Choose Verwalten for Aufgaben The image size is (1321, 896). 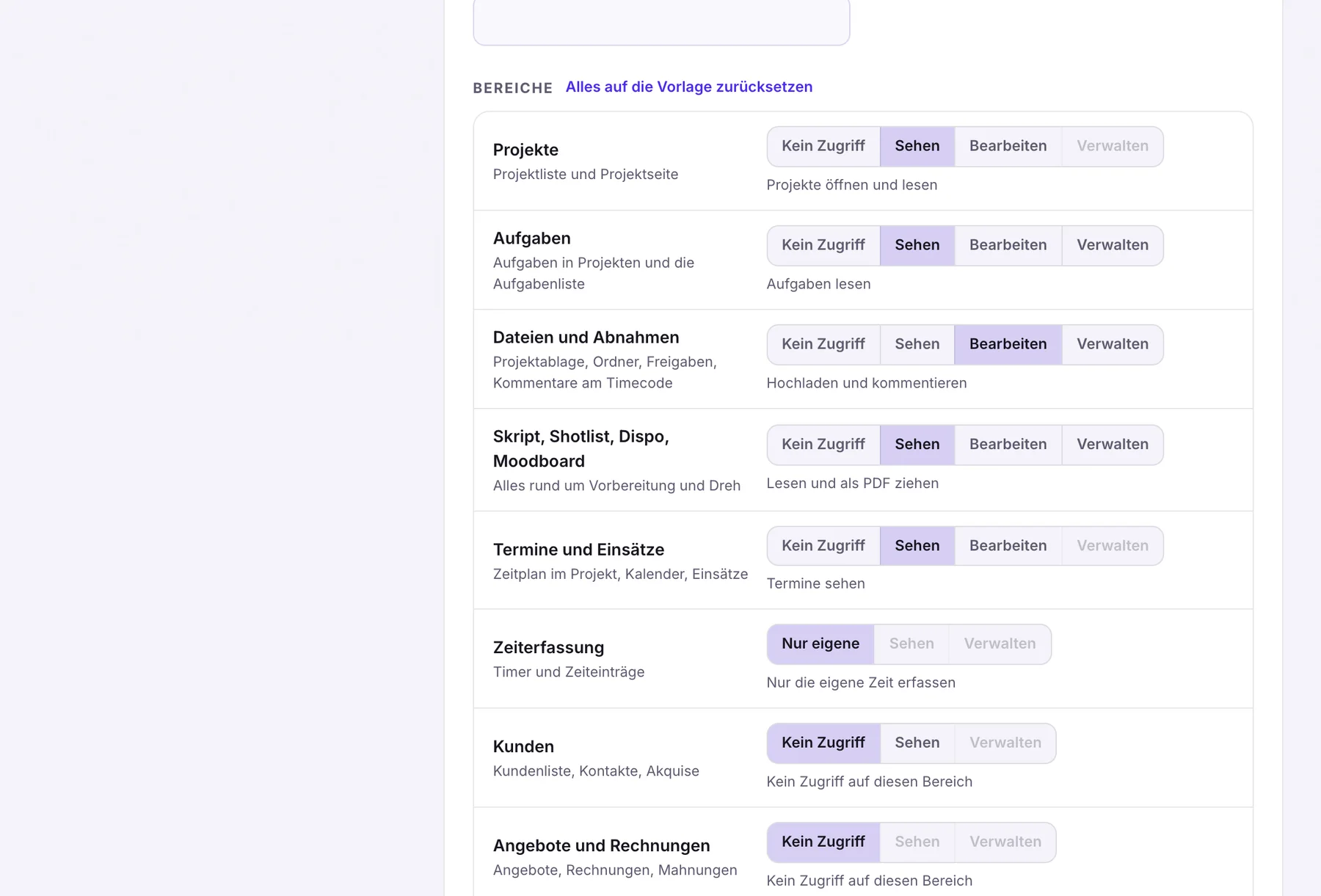click(1112, 245)
